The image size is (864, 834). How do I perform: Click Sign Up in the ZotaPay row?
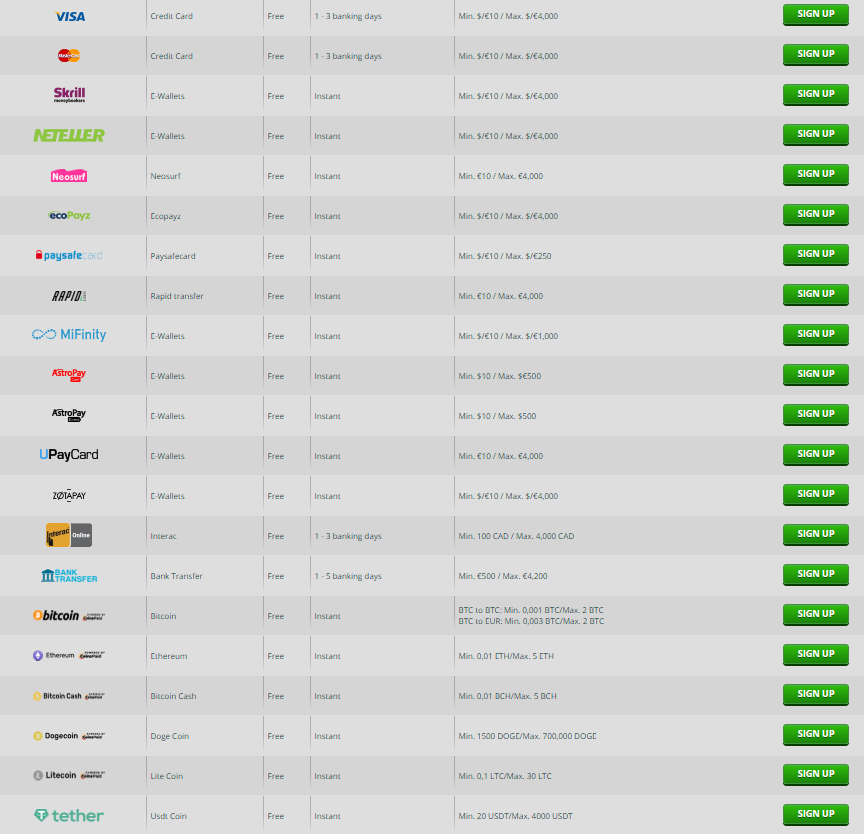(x=816, y=495)
